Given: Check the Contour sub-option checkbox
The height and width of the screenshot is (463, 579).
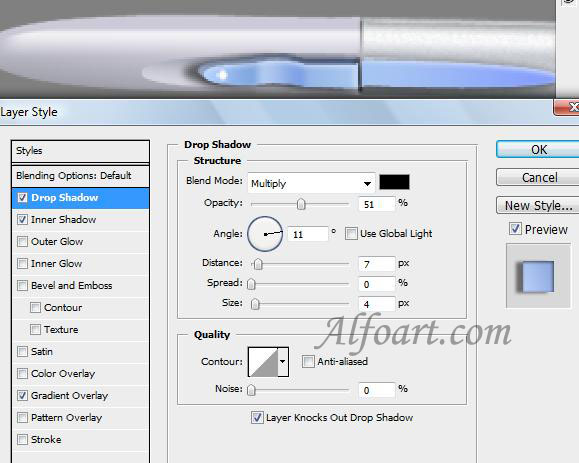Looking at the screenshot, I should pos(35,308).
